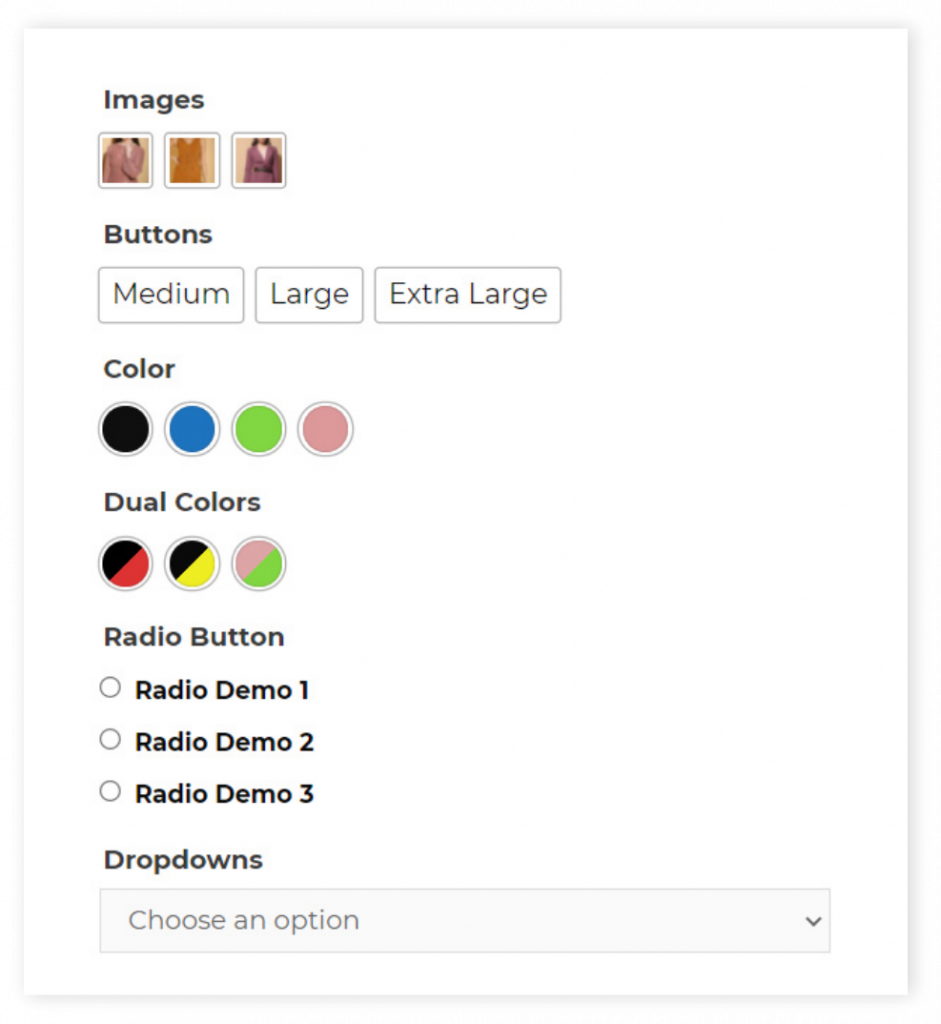Toggle the Radio Demo 3 radio button
The image size is (941, 1024).
110,791
